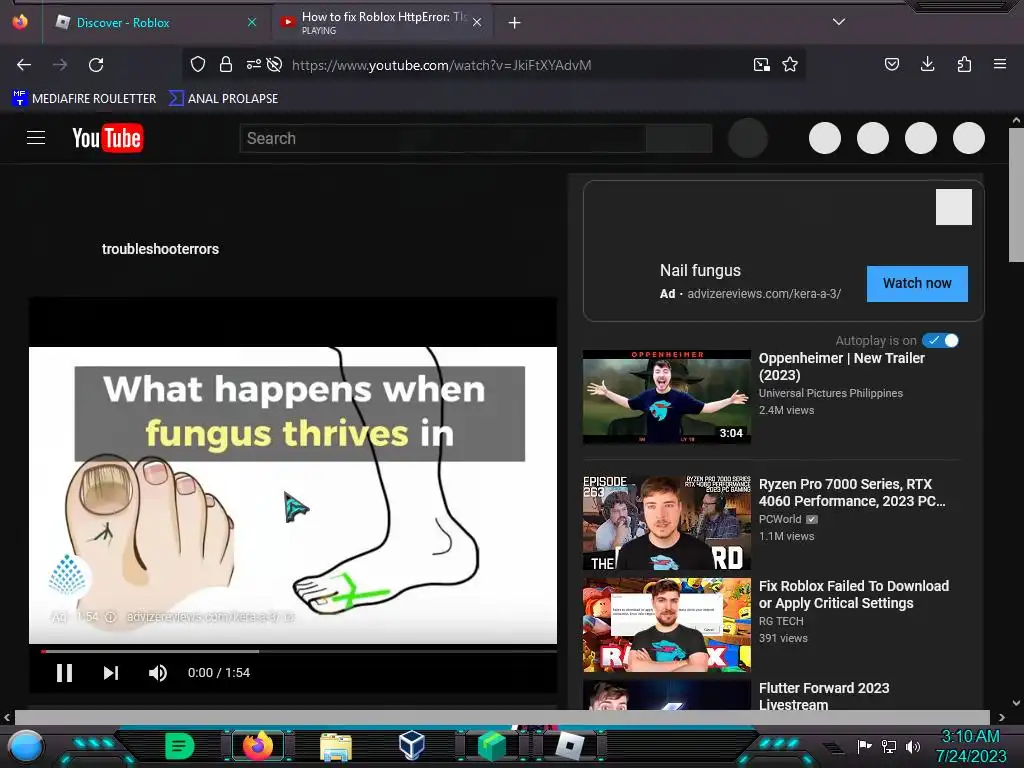This screenshot has height=768, width=1024.
Task: Open the Roblox icon in the taskbar
Action: 569,746
